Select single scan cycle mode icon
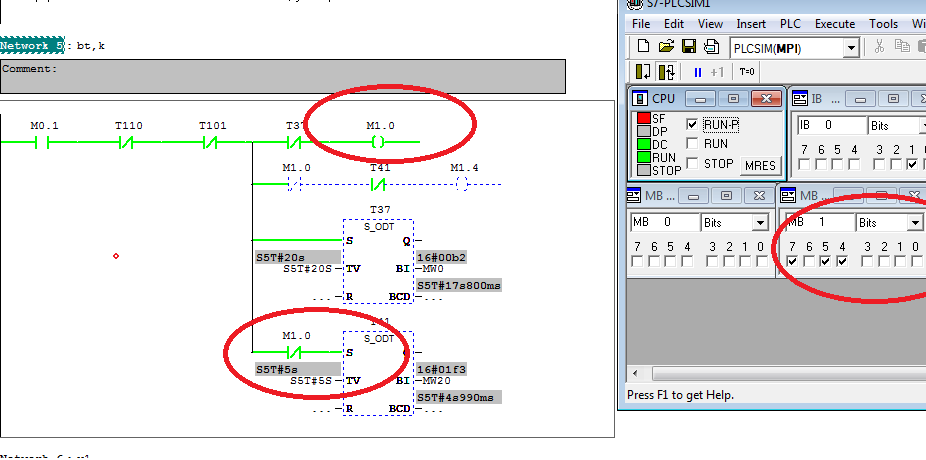The height and width of the screenshot is (460, 926). point(643,72)
